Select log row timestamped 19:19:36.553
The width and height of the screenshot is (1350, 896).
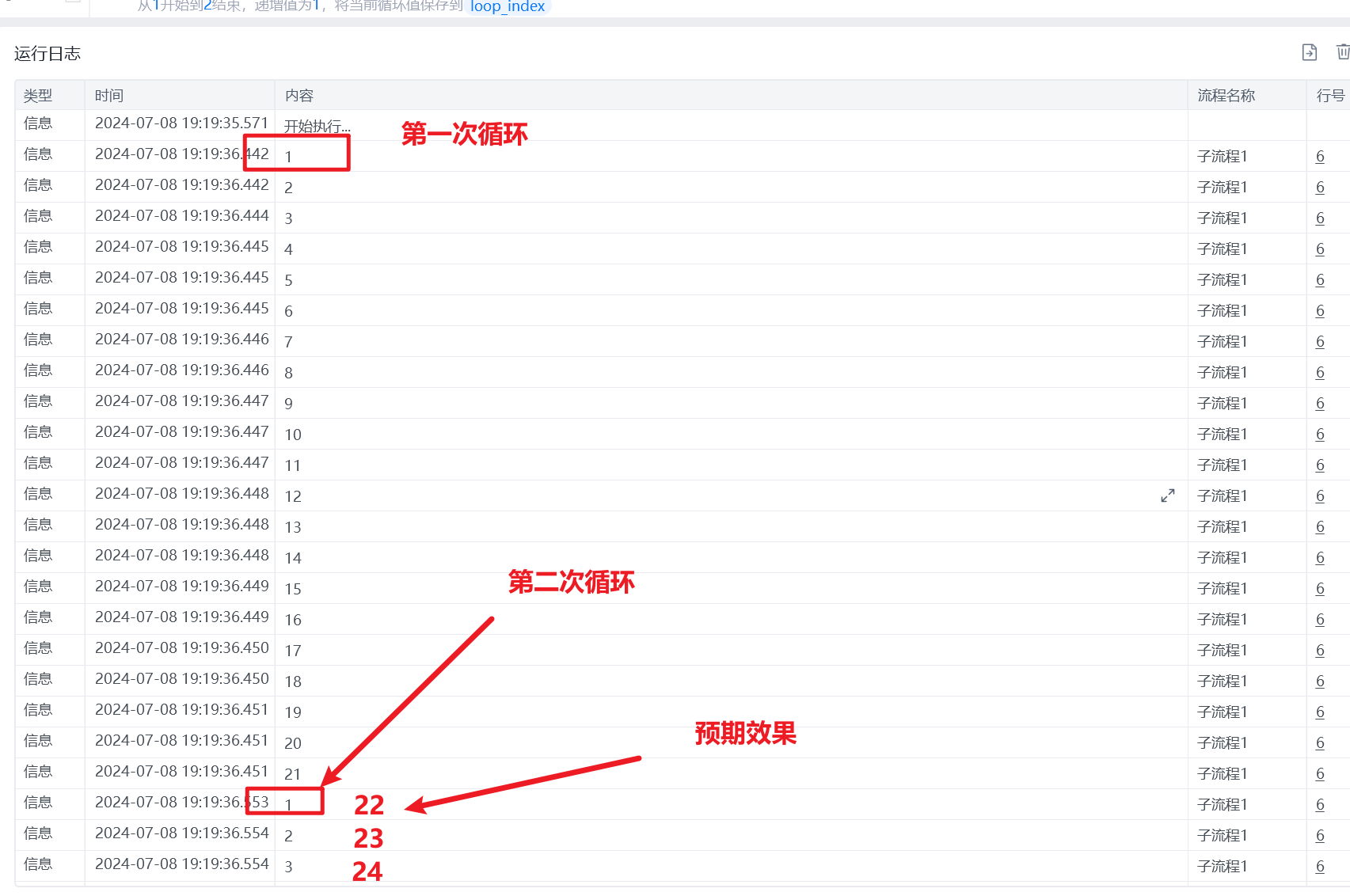[682, 804]
